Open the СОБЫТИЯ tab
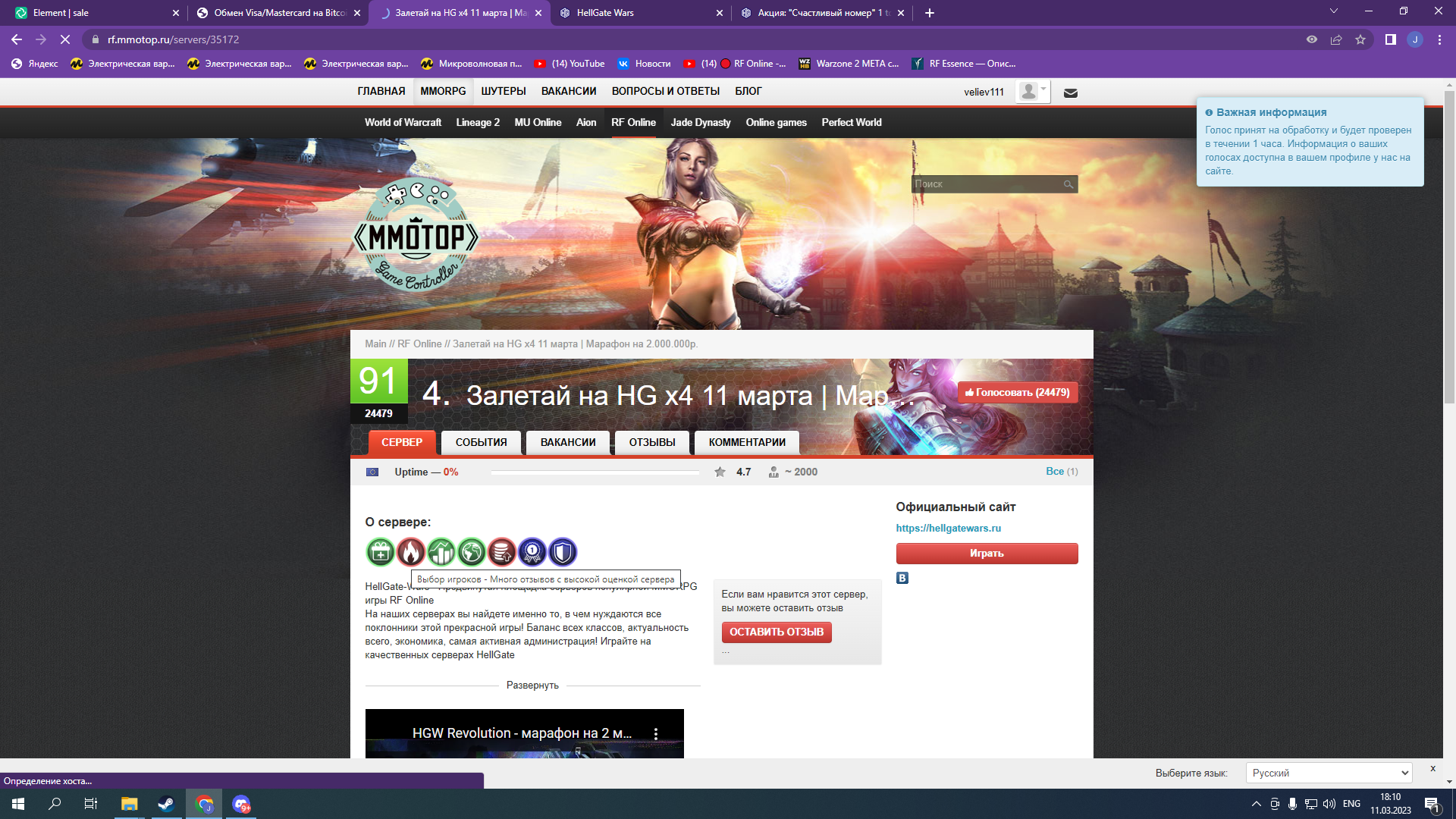1456x819 pixels. 482,442
